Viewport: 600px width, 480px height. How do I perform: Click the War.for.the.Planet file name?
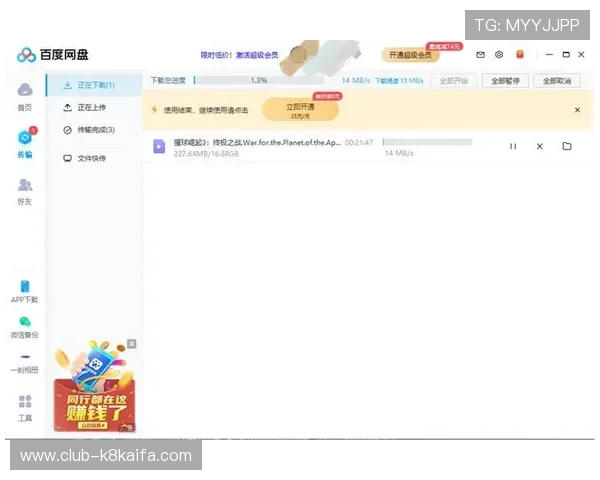coord(257,142)
